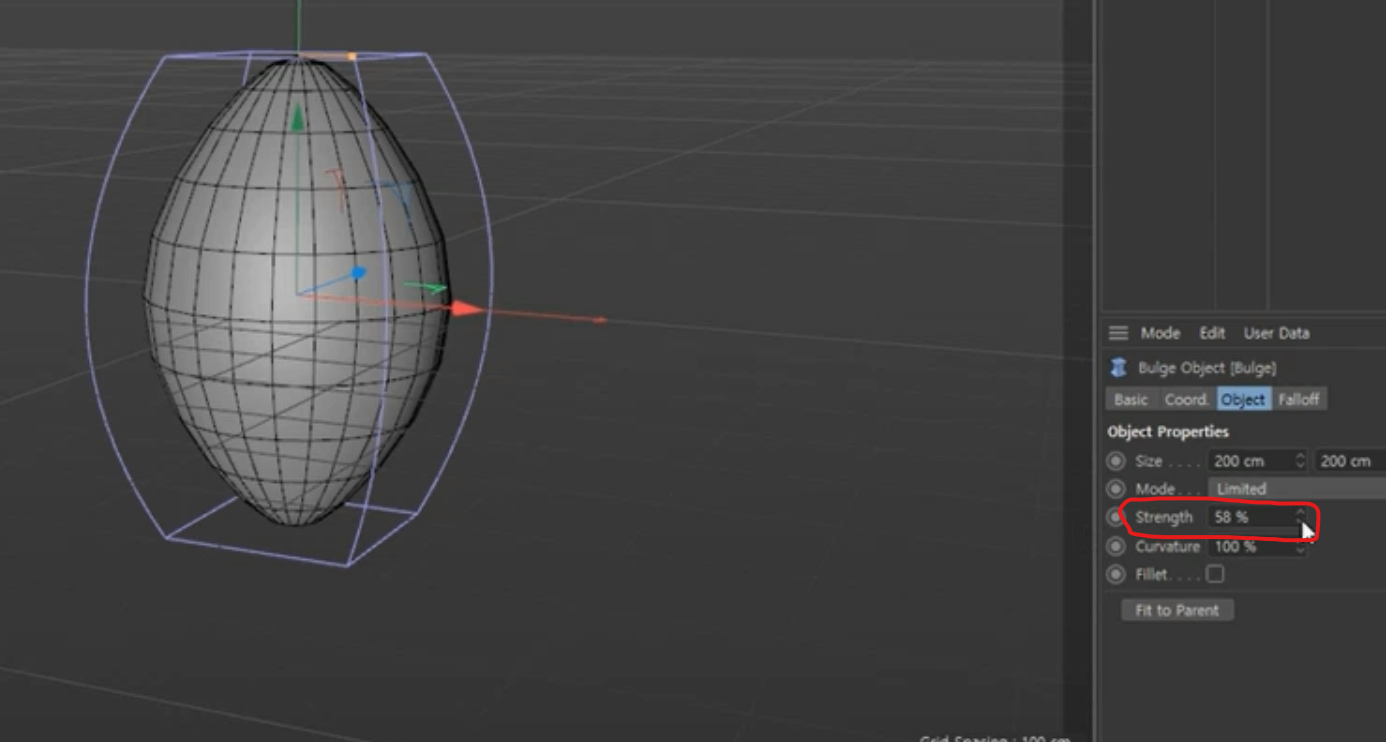Click the Object Properties heading

[1168, 431]
